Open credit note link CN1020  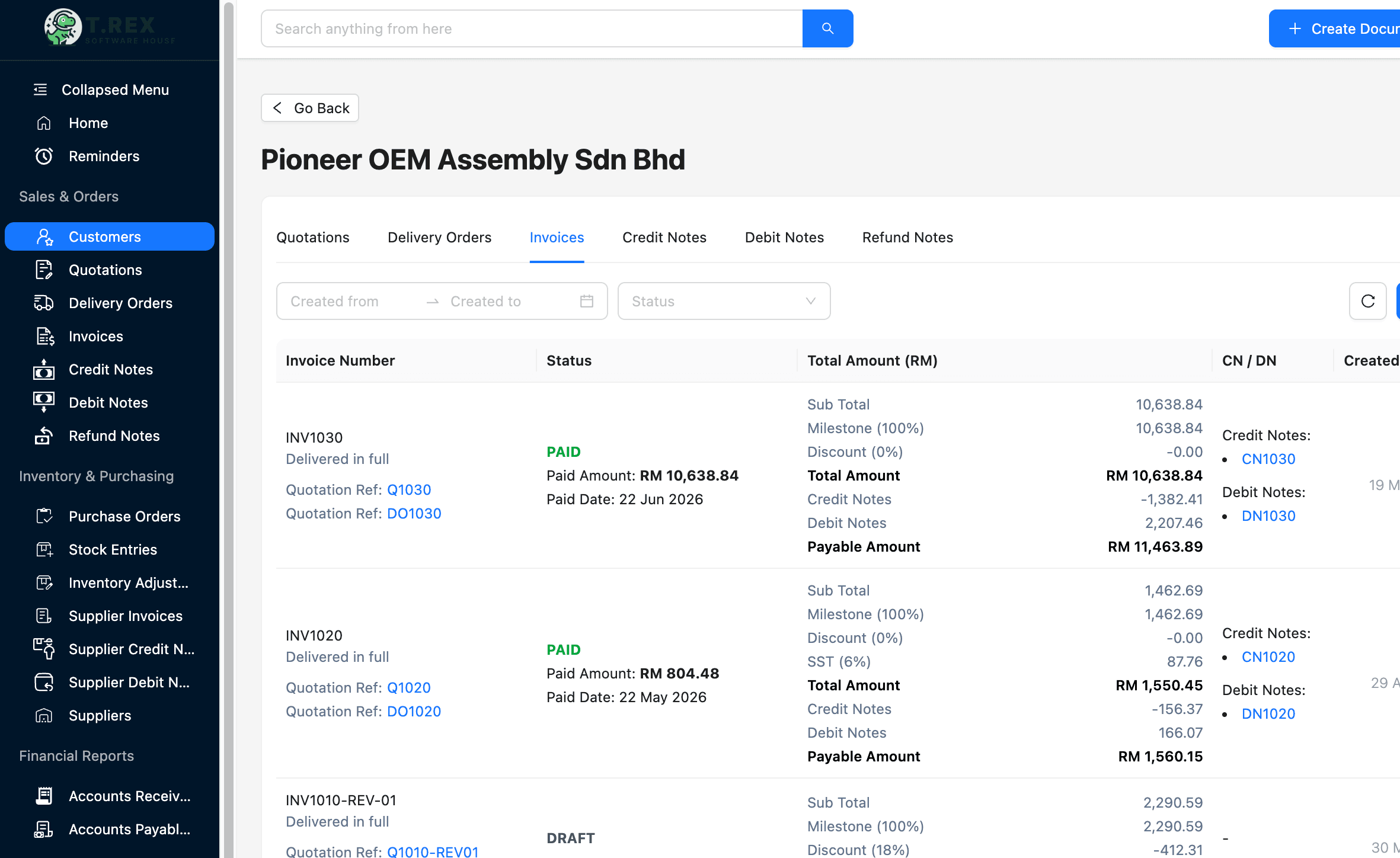[1268, 657]
